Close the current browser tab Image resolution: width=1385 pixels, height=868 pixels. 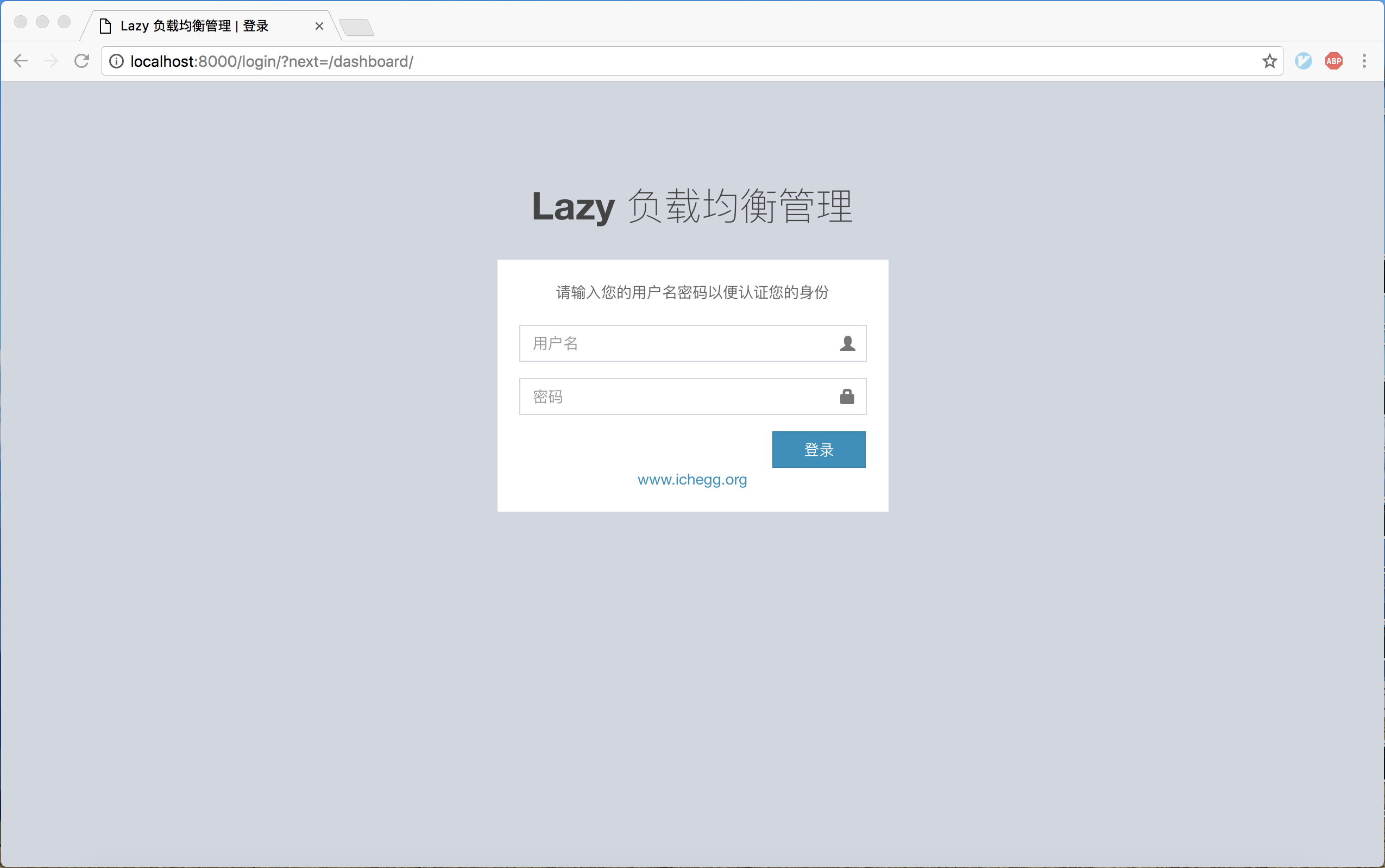(x=319, y=27)
